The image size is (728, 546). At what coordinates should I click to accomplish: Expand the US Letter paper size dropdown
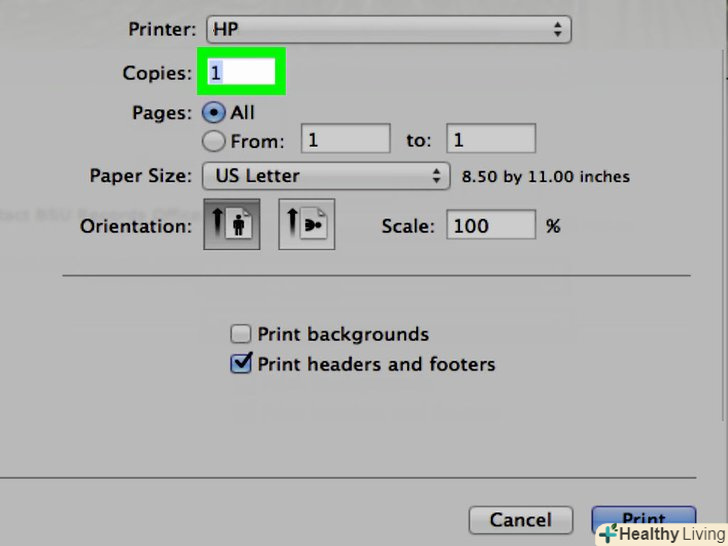tap(325, 176)
